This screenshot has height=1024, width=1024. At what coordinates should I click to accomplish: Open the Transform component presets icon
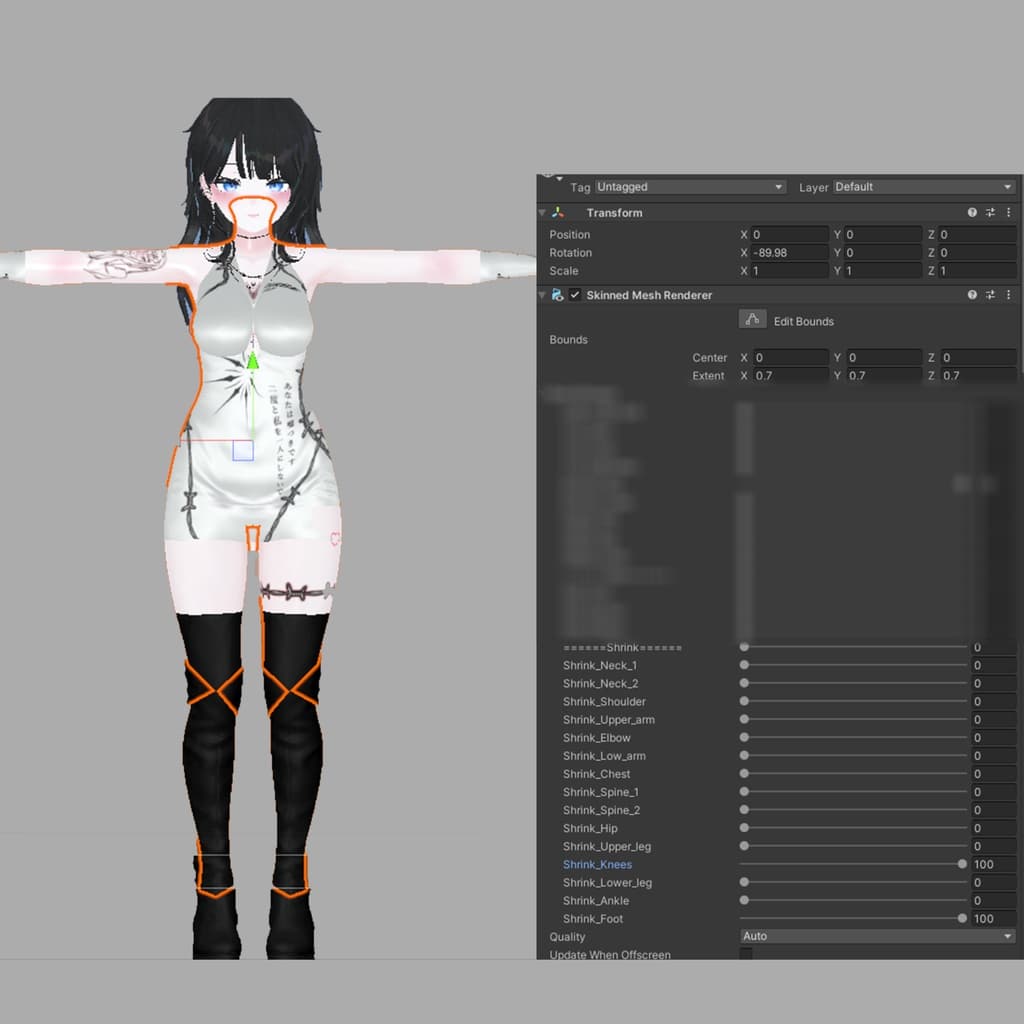pyautogui.click(x=990, y=212)
